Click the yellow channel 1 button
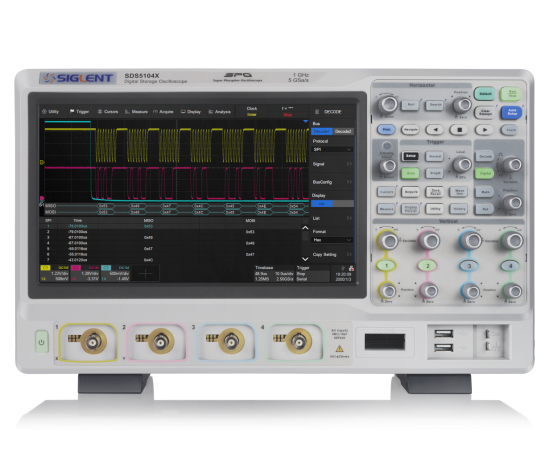The width and height of the screenshot is (553, 455). click(387, 265)
